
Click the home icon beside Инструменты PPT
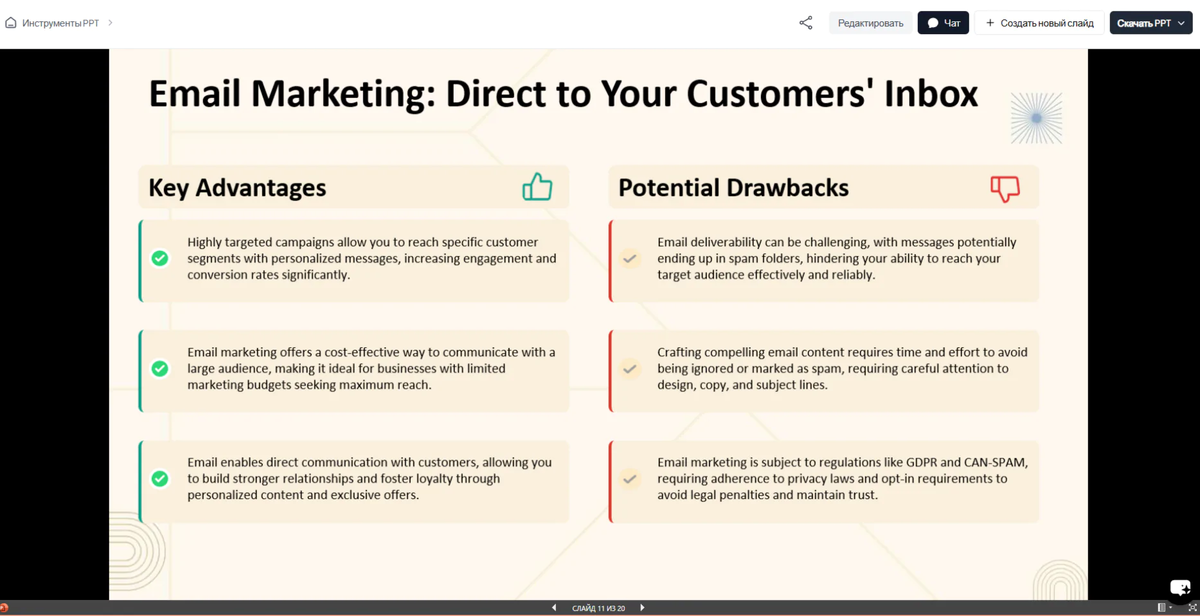[x=11, y=22]
